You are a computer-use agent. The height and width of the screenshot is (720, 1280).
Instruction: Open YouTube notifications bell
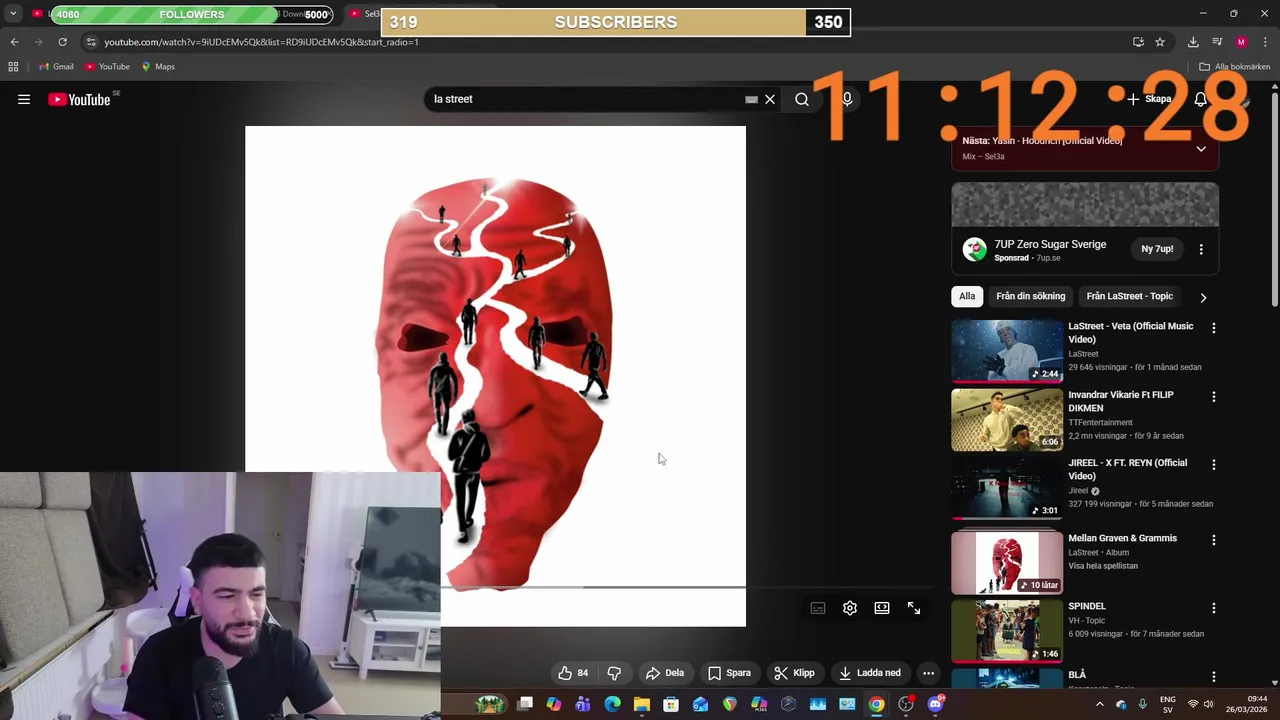coord(1200,99)
